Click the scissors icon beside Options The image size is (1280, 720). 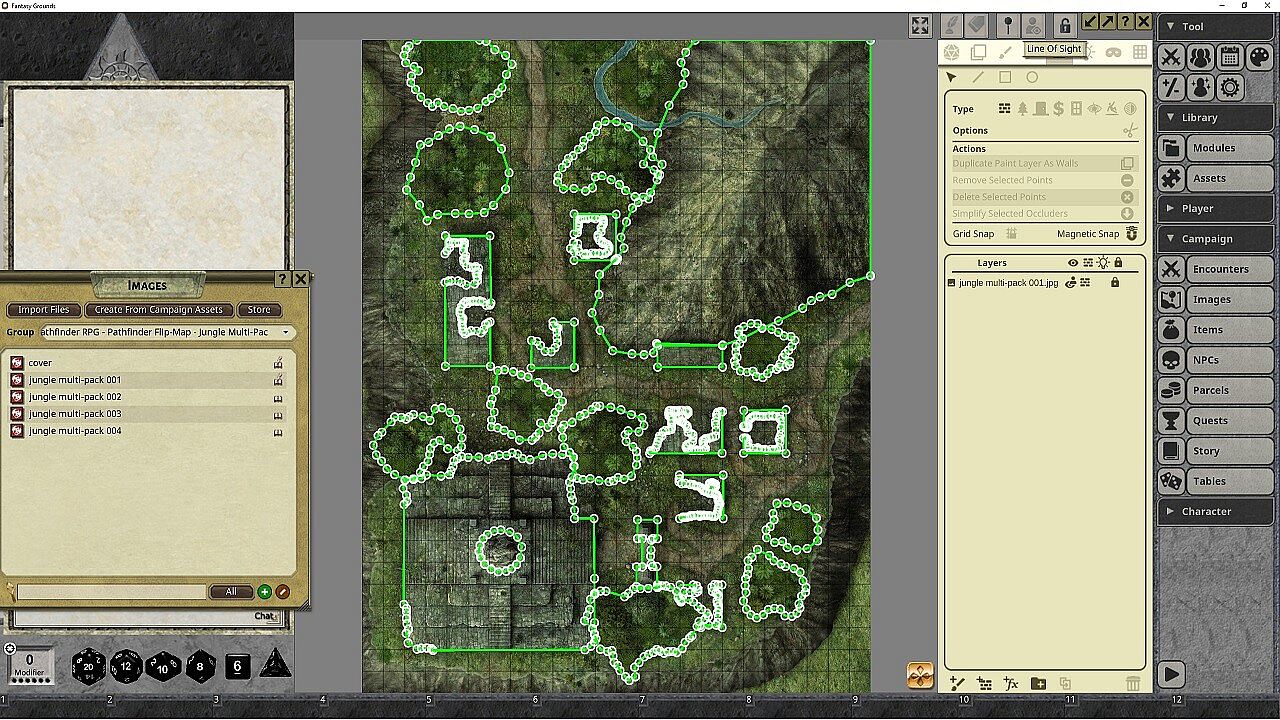1130,130
